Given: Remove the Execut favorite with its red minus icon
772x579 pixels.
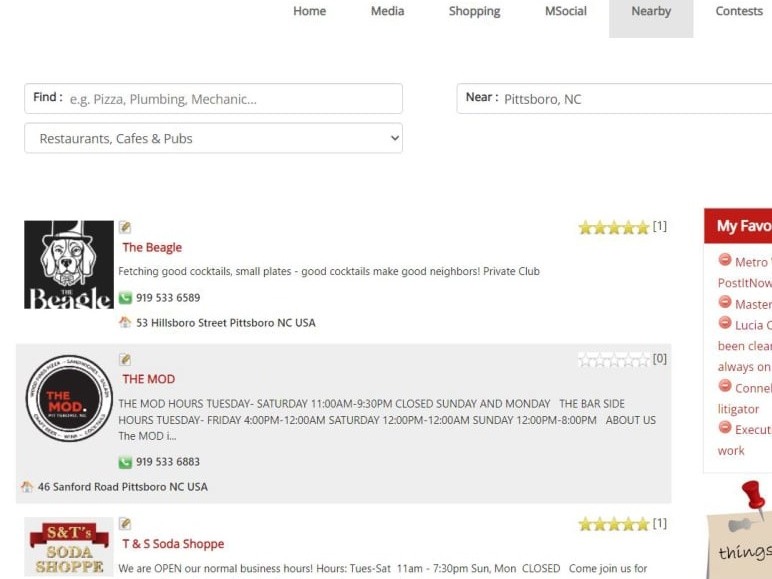Looking at the screenshot, I should click(725, 427).
